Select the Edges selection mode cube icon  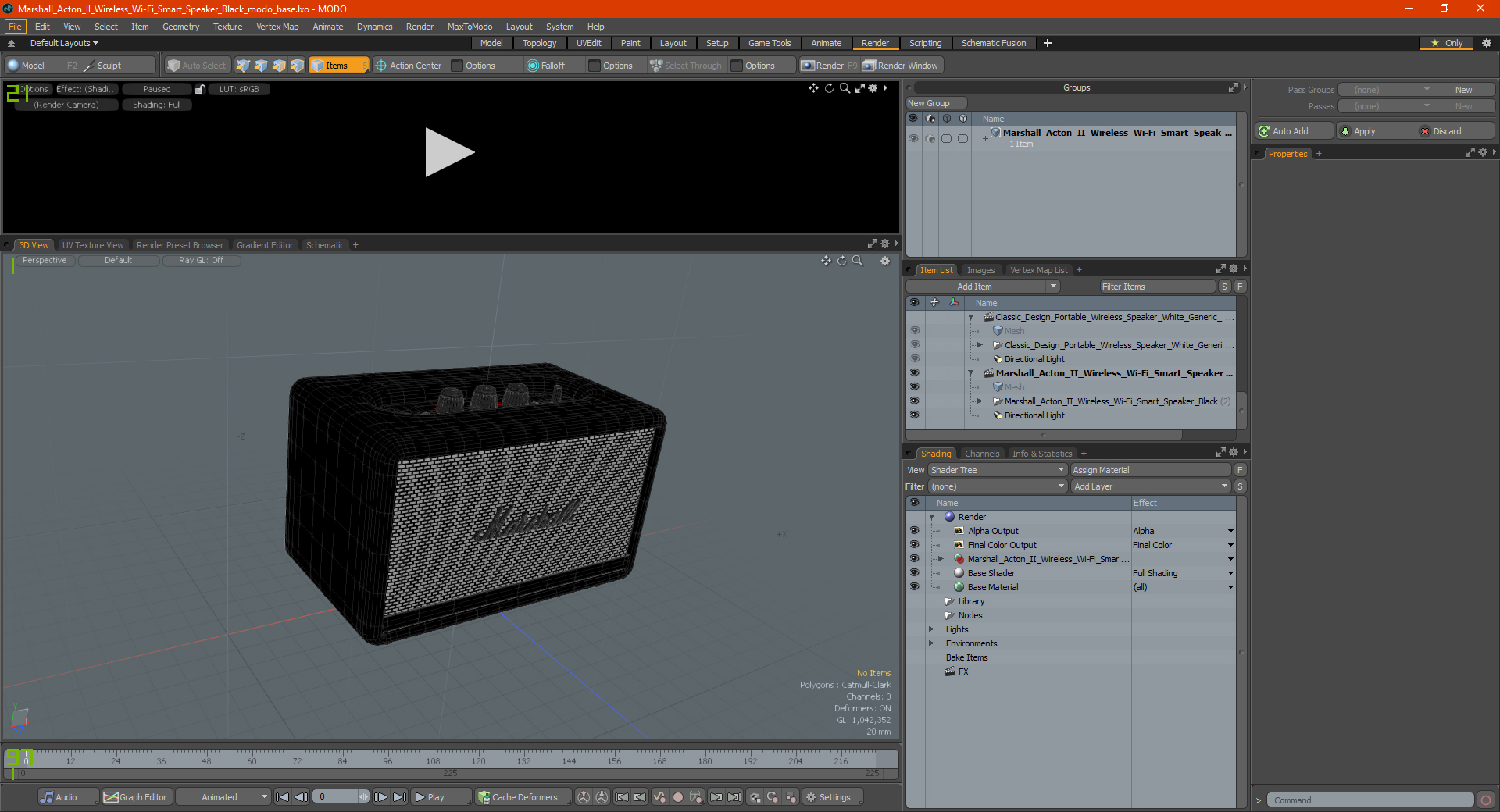coord(261,66)
